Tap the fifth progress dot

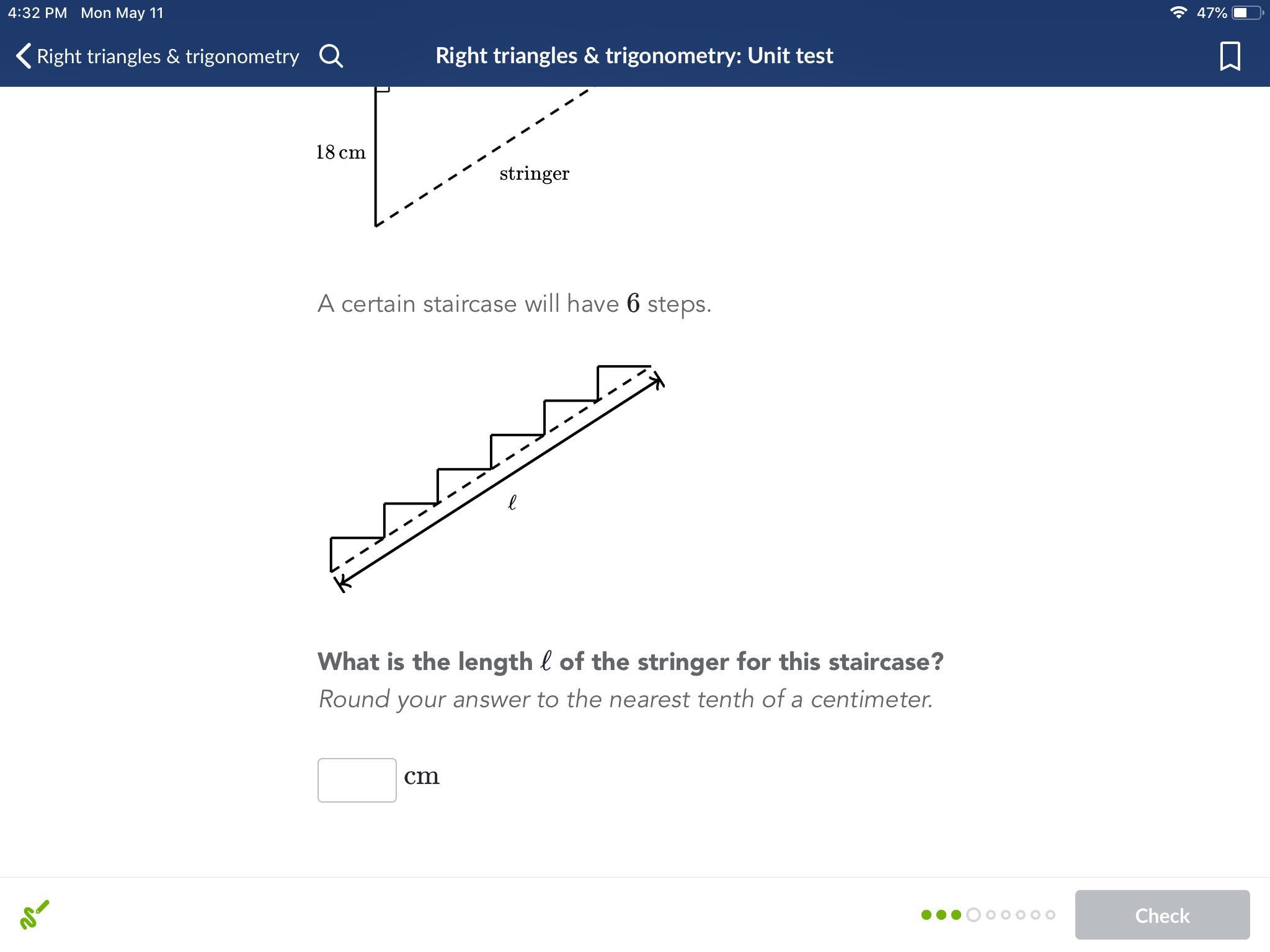point(991,915)
